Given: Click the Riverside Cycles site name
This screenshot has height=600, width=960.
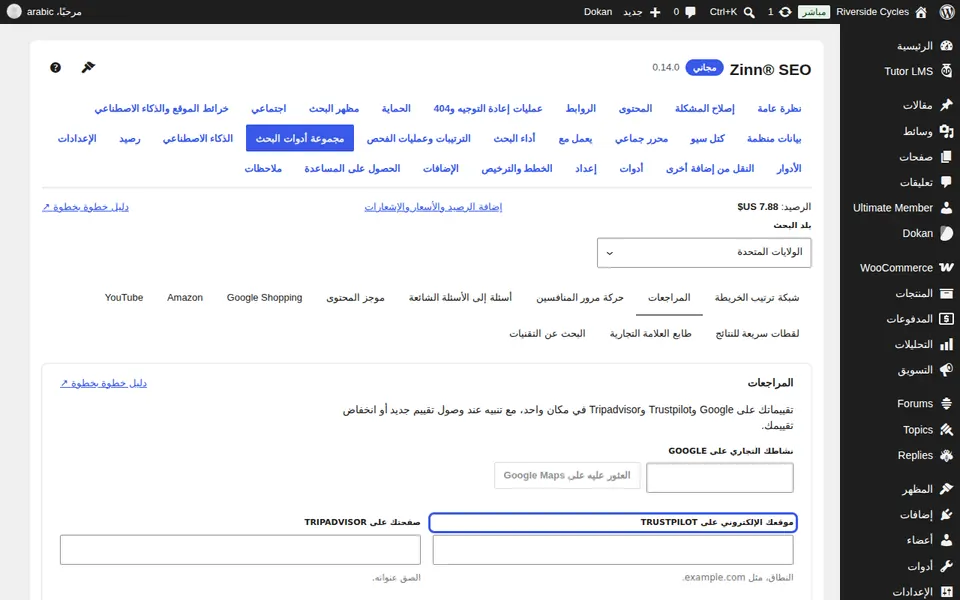Looking at the screenshot, I should 872,12.
